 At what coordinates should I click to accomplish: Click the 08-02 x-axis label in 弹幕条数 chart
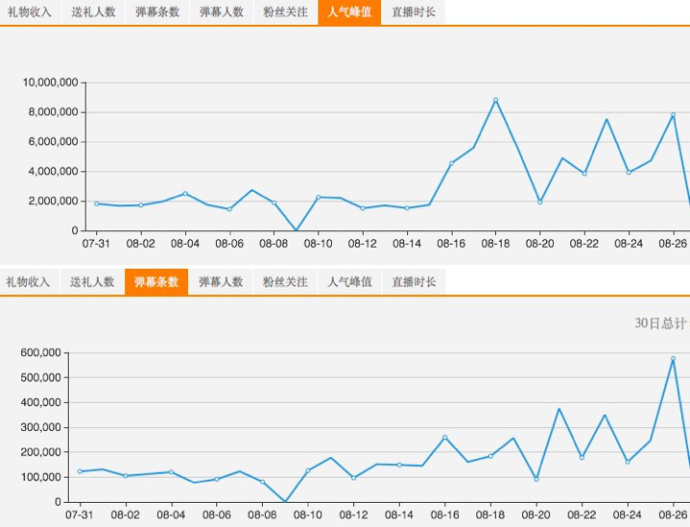[x=125, y=515]
